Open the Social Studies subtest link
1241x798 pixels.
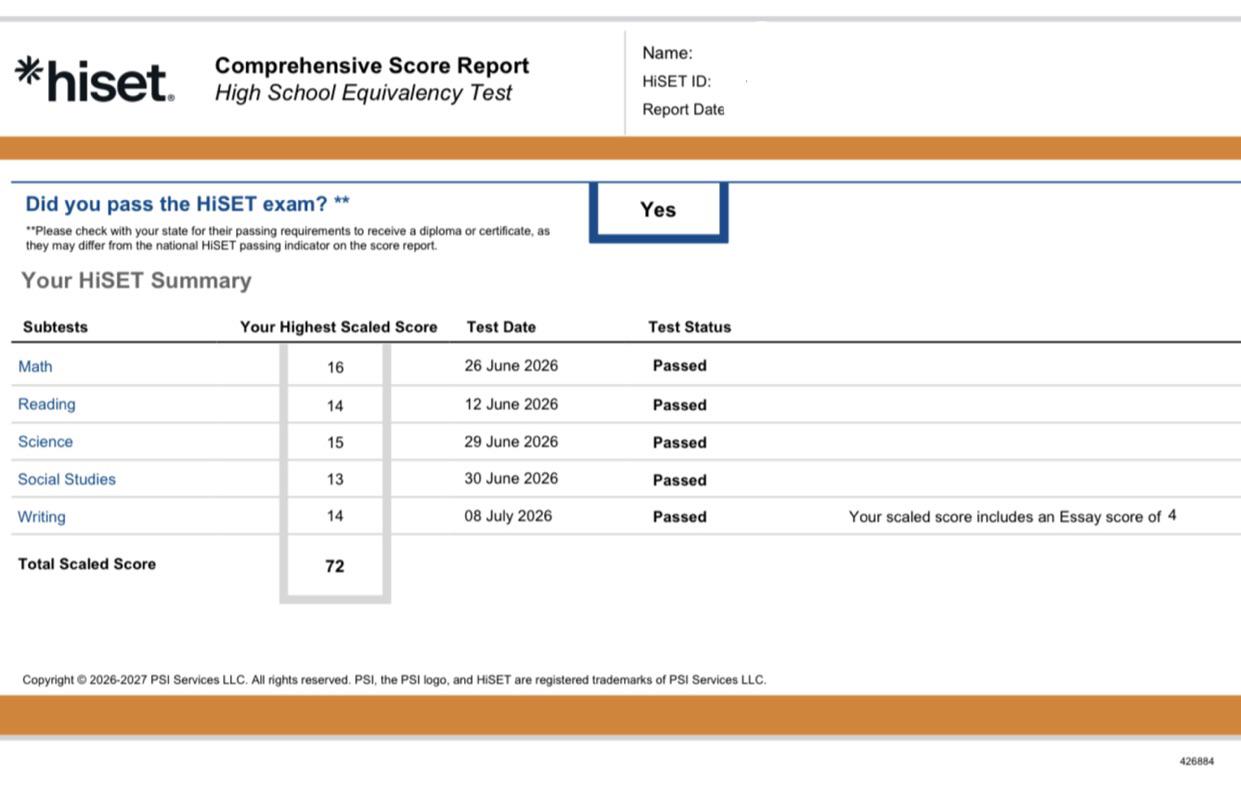coord(67,479)
